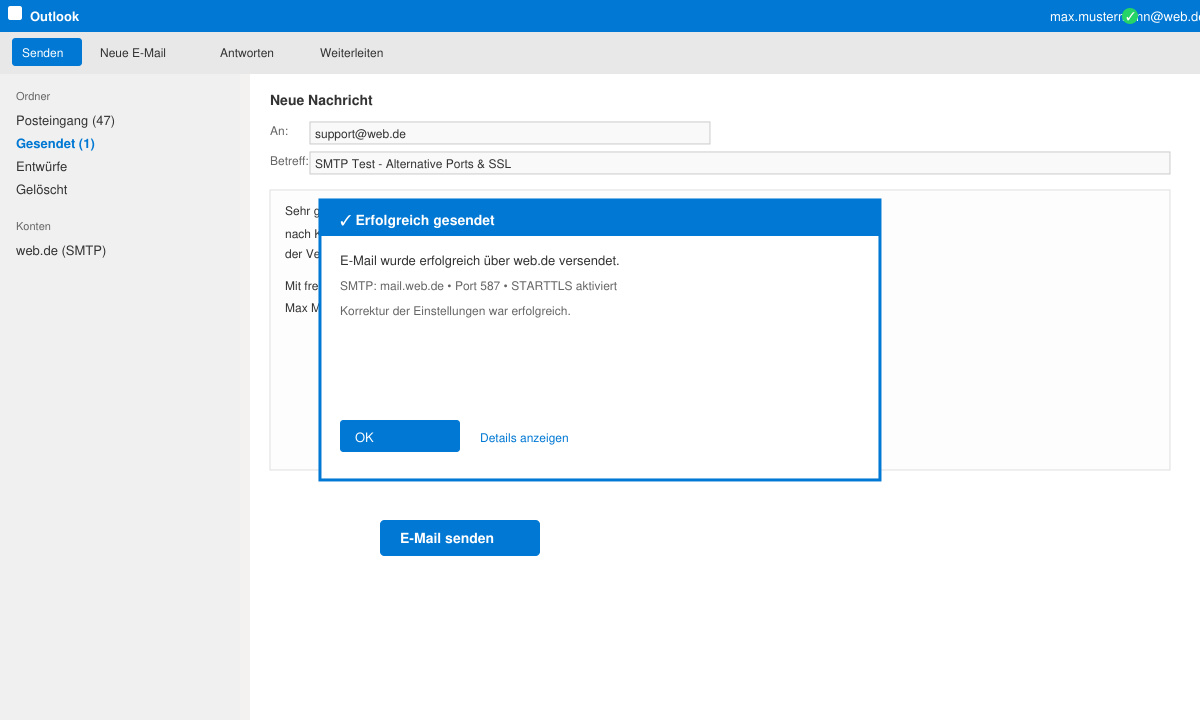Click the green checkmark status badge
Screen dimensions: 1200x720
(x=1130, y=16)
